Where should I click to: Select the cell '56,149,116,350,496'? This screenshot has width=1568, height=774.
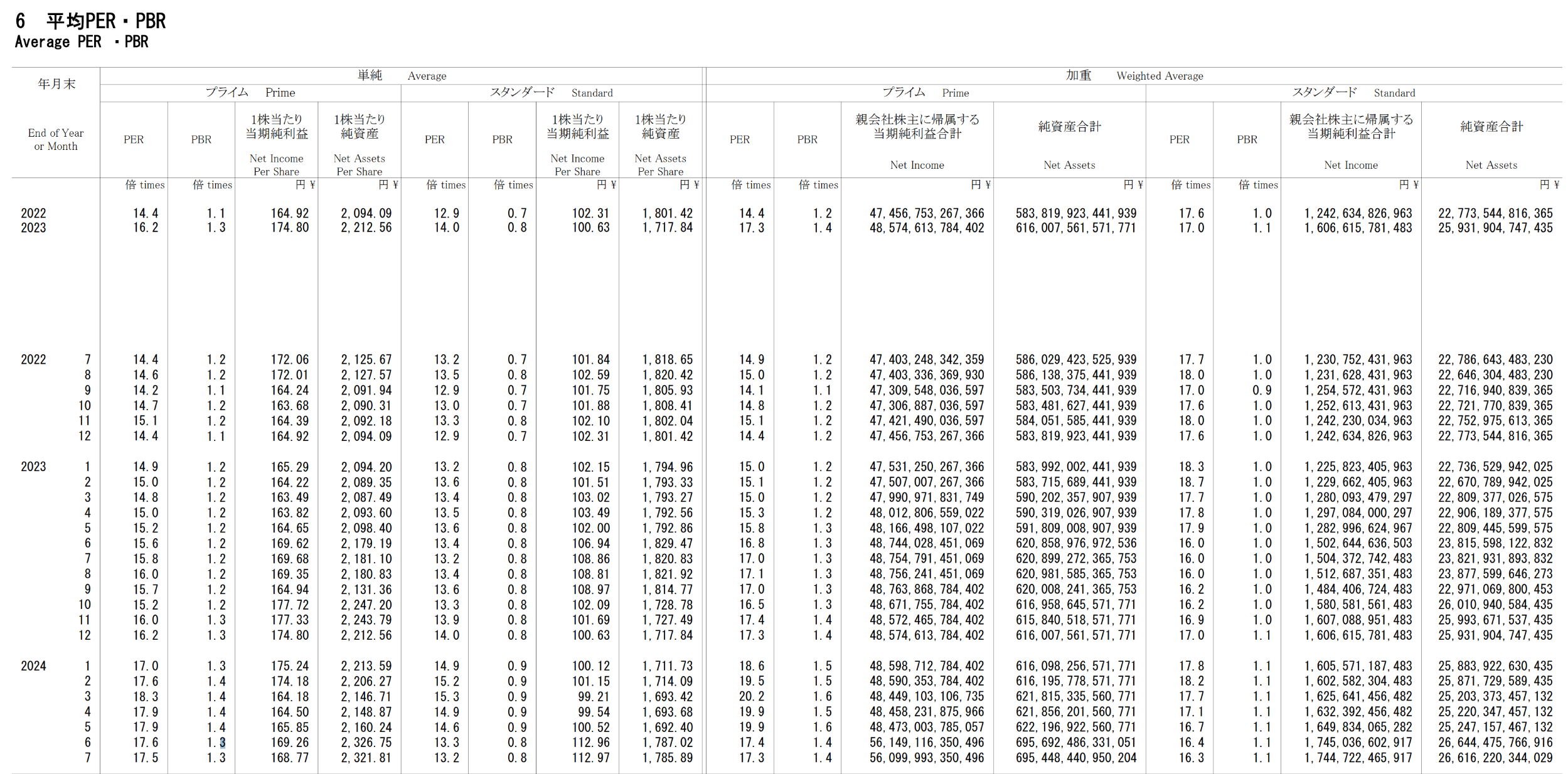[927, 743]
